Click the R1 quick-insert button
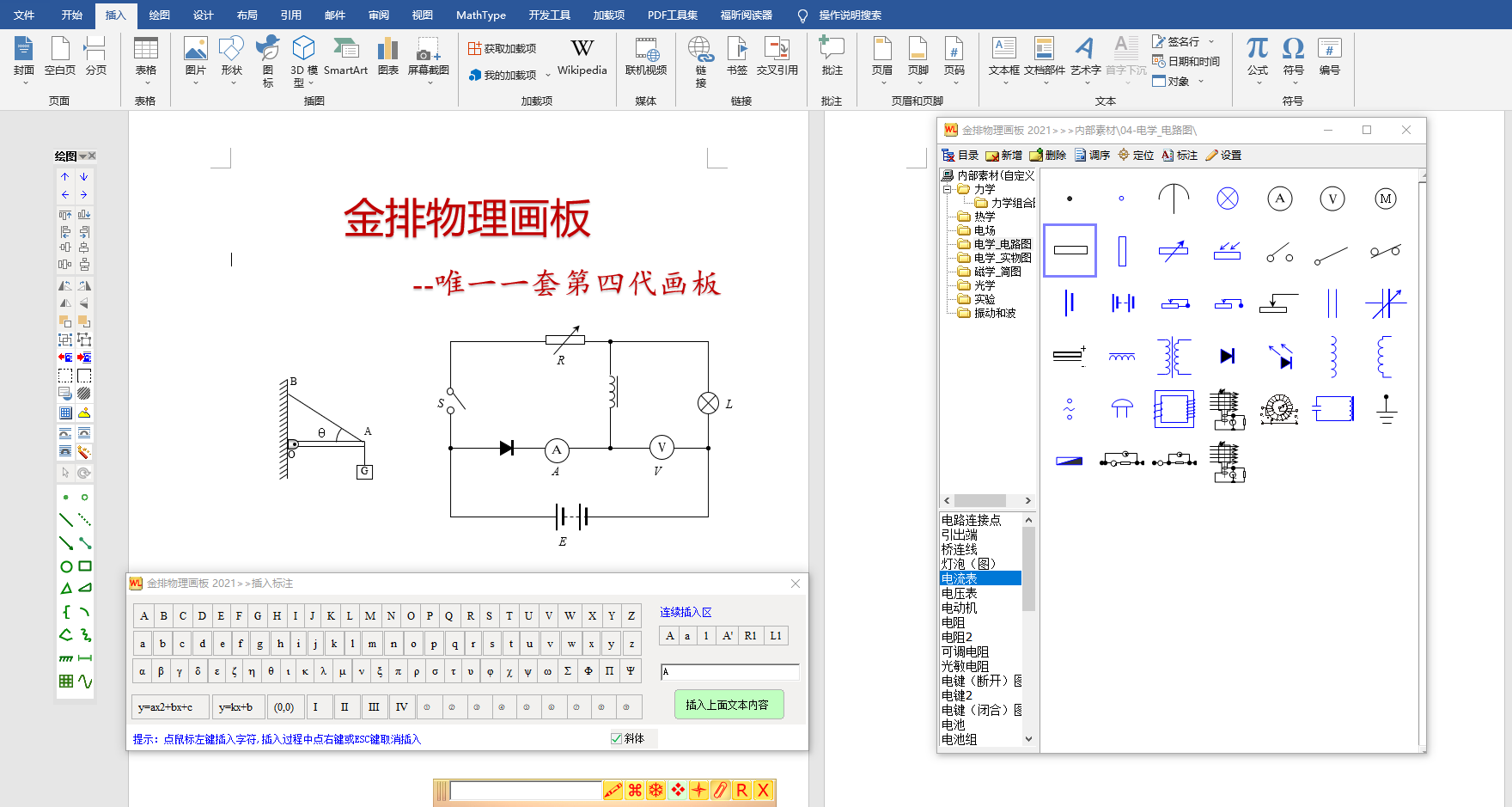The image size is (1512, 807). [x=751, y=636]
